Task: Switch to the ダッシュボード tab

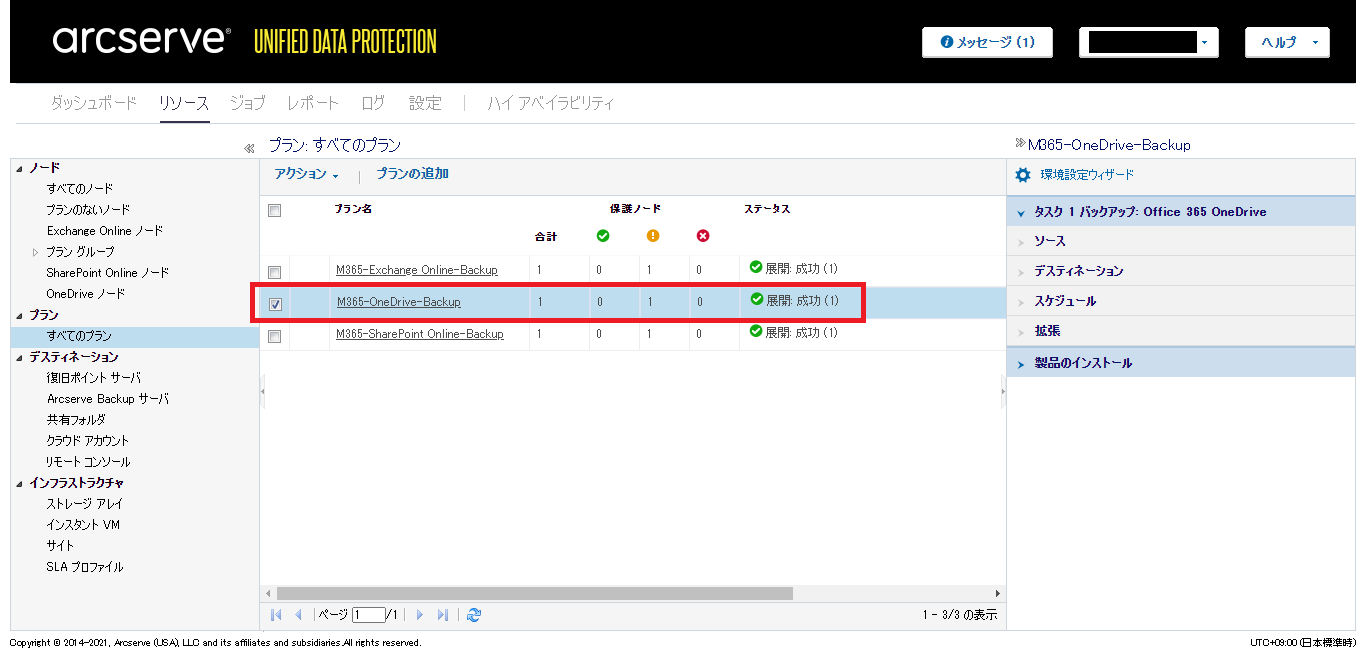Action: click(x=94, y=103)
